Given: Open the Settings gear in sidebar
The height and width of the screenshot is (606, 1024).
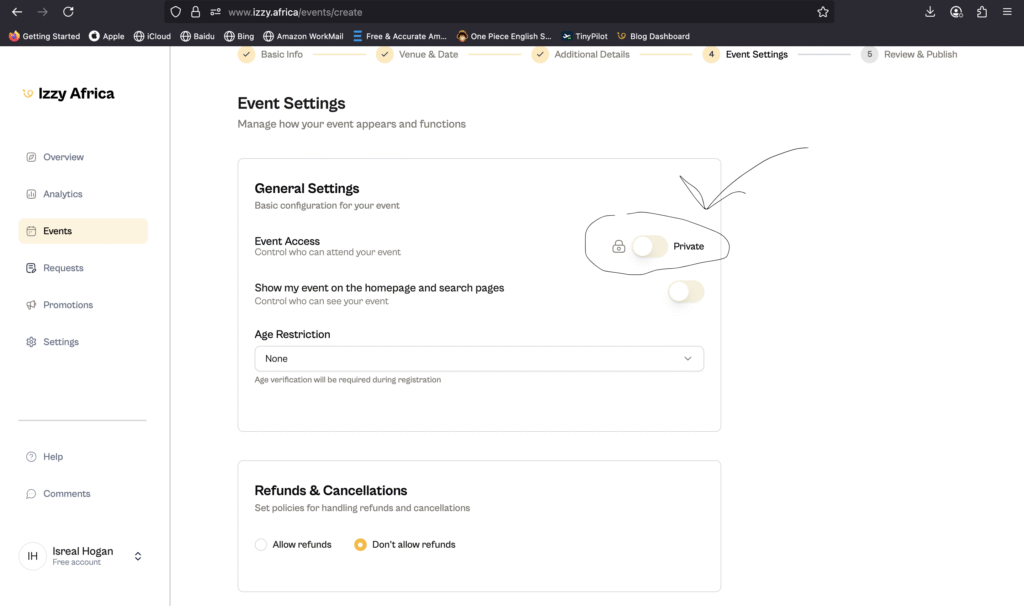Looking at the screenshot, I should click(32, 342).
